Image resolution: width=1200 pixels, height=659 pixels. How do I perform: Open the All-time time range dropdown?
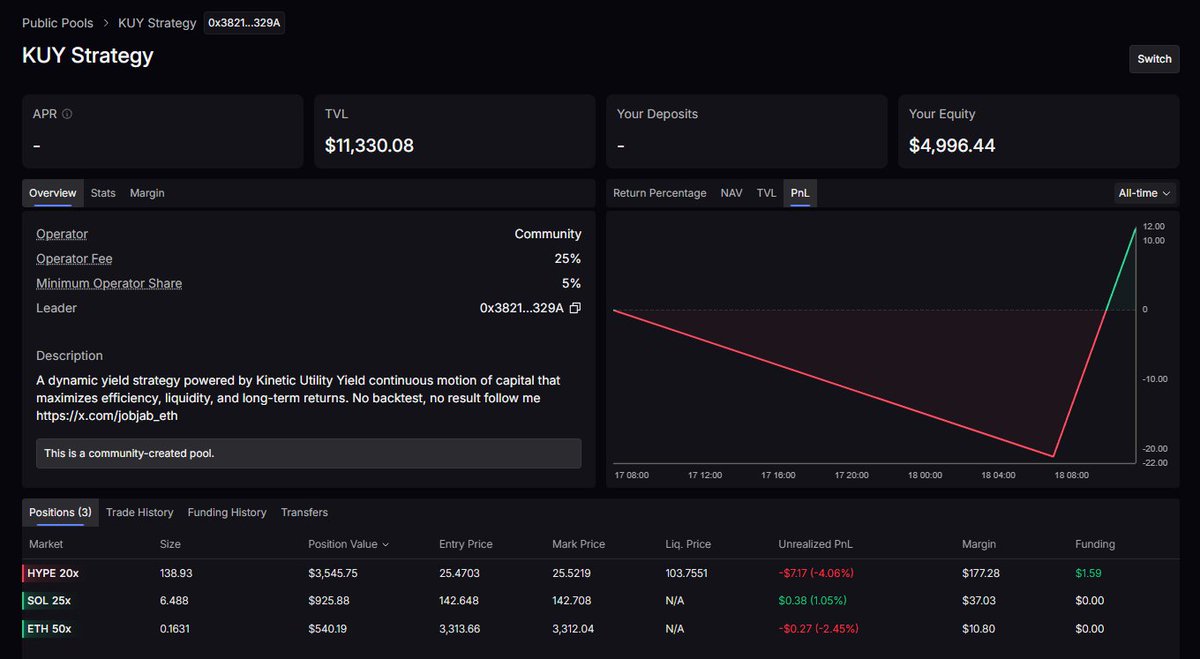(x=1143, y=192)
